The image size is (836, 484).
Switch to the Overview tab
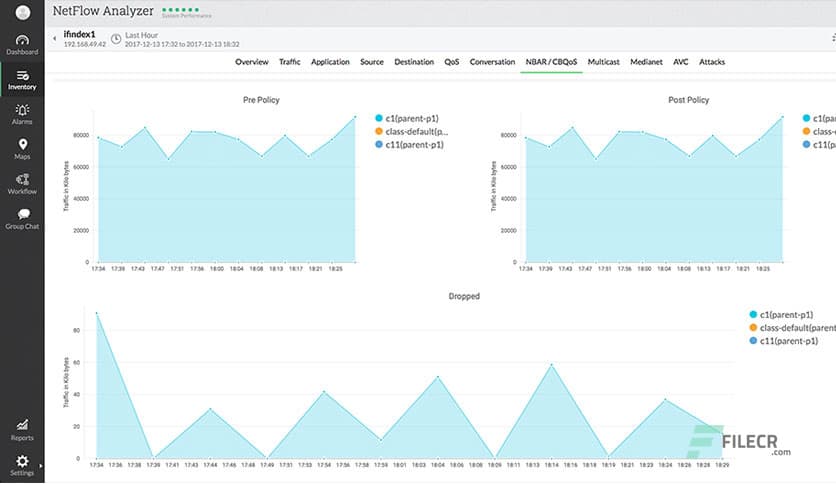click(252, 62)
